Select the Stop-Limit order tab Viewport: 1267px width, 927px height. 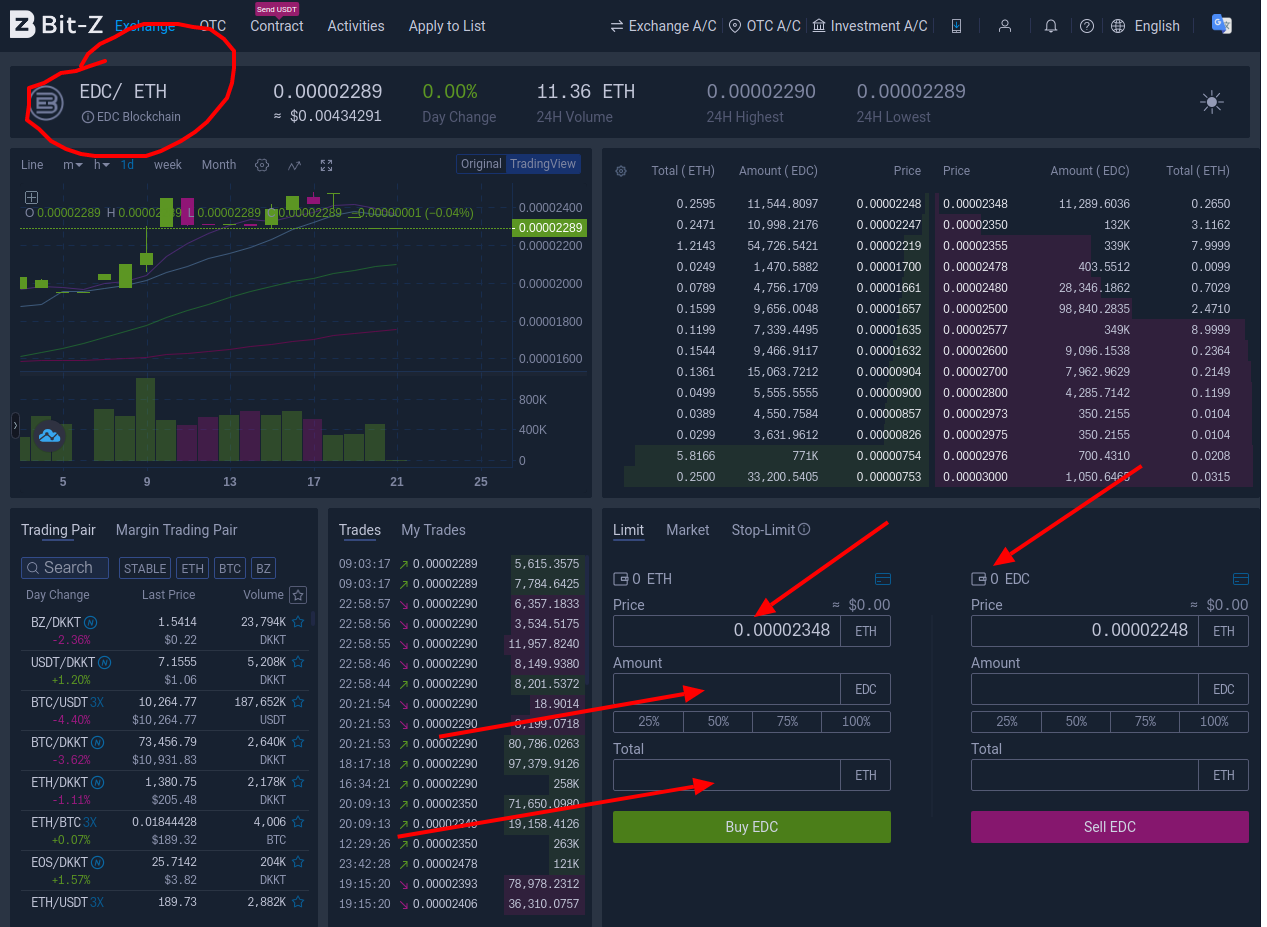pos(763,530)
